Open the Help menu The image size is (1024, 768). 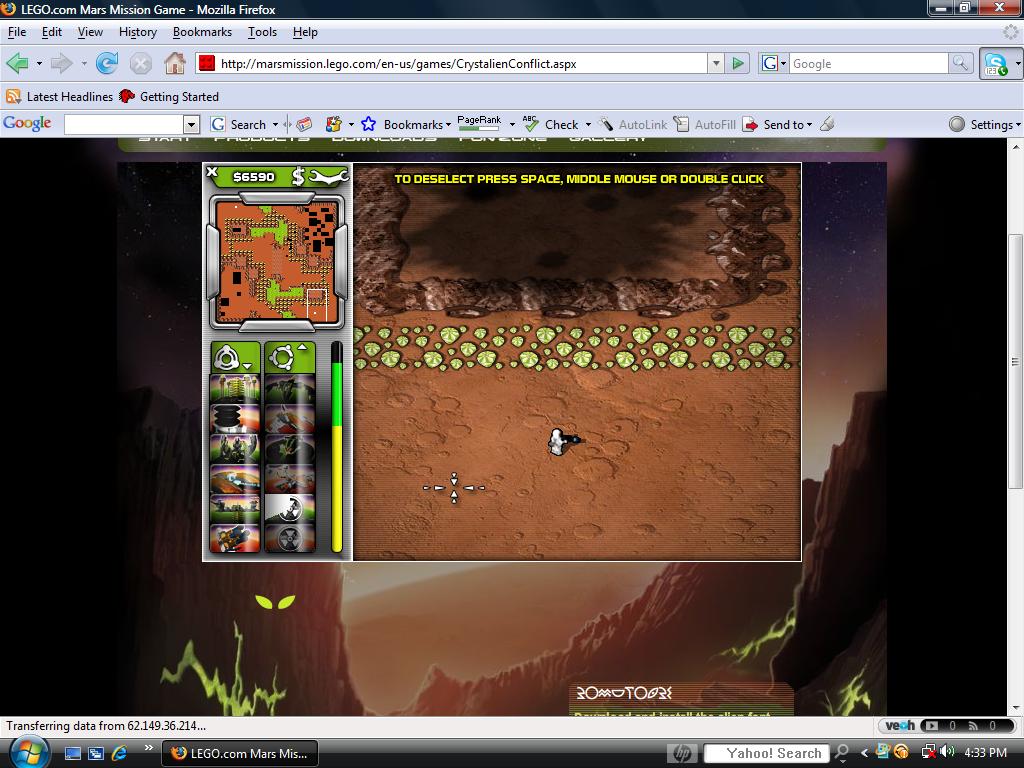[305, 32]
